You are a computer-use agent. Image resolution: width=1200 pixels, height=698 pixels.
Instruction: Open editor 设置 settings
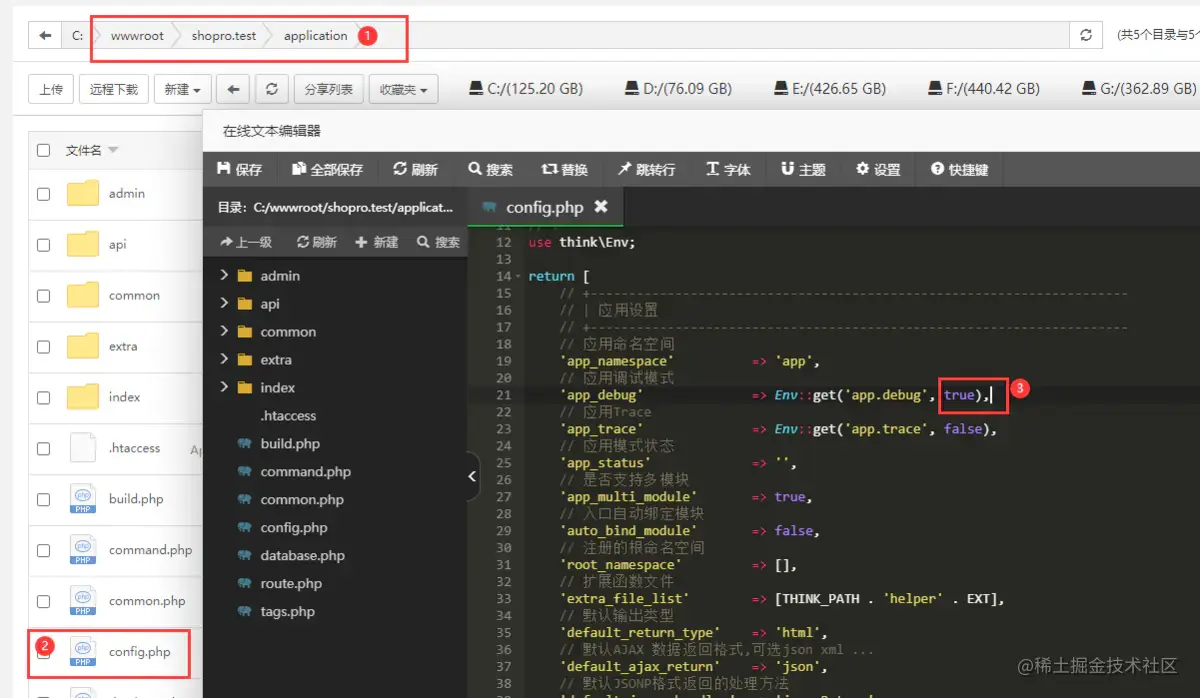pyautogui.click(x=877, y=169)
